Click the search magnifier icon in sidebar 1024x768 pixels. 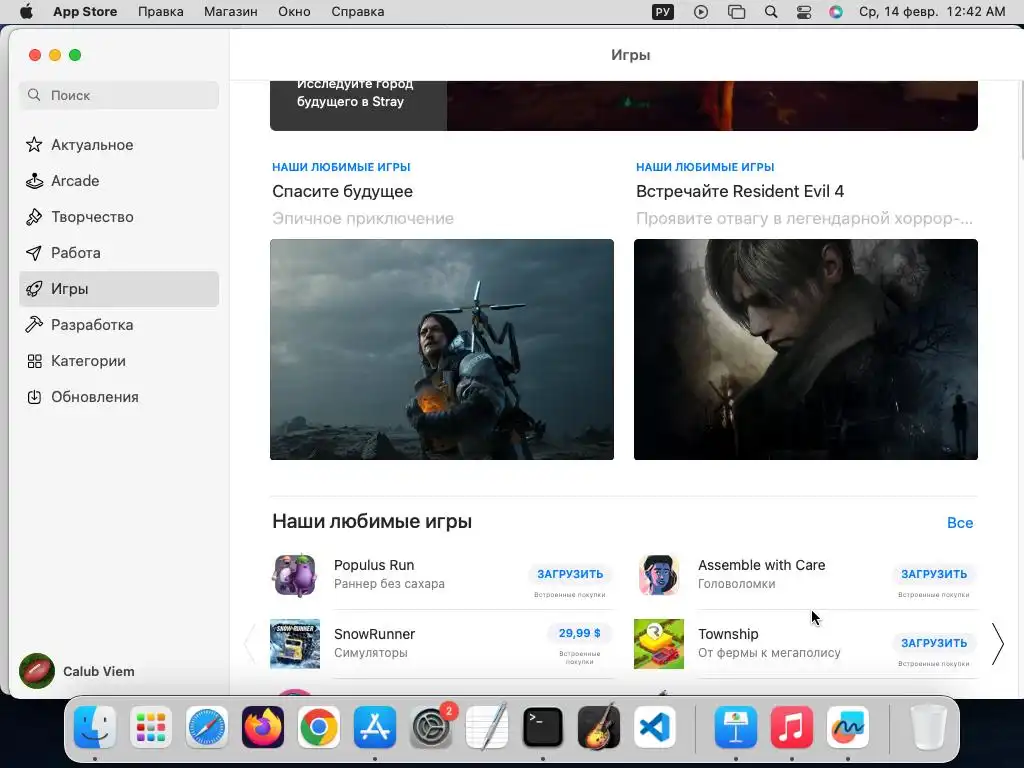pos(34,95)
